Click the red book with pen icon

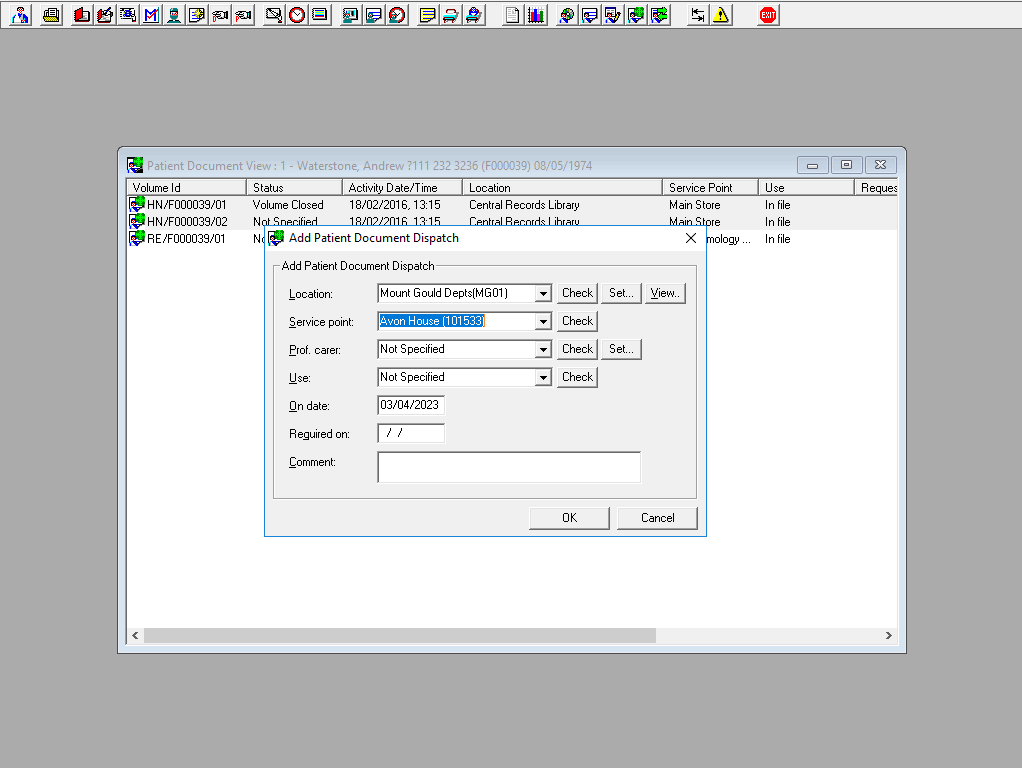point(105,15)
